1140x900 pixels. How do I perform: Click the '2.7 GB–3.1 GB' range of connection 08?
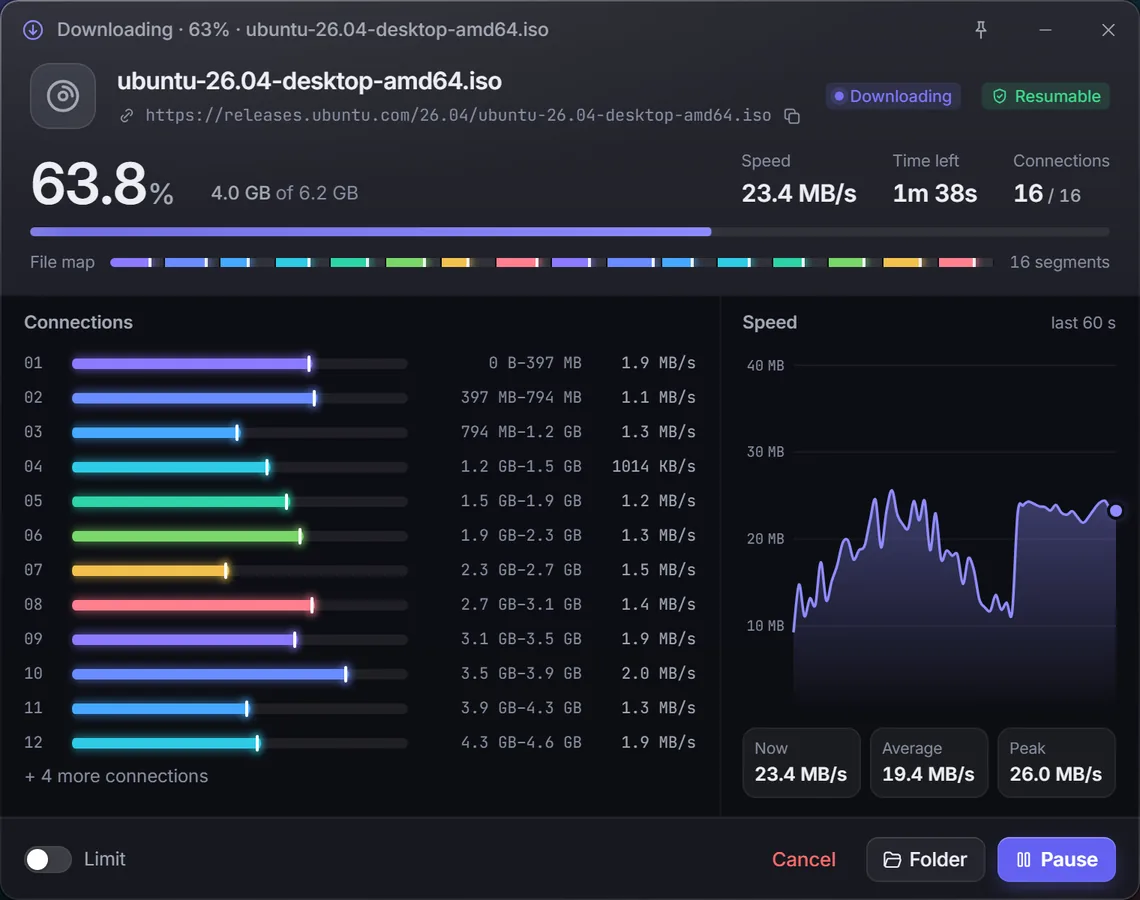click(521, 604)
